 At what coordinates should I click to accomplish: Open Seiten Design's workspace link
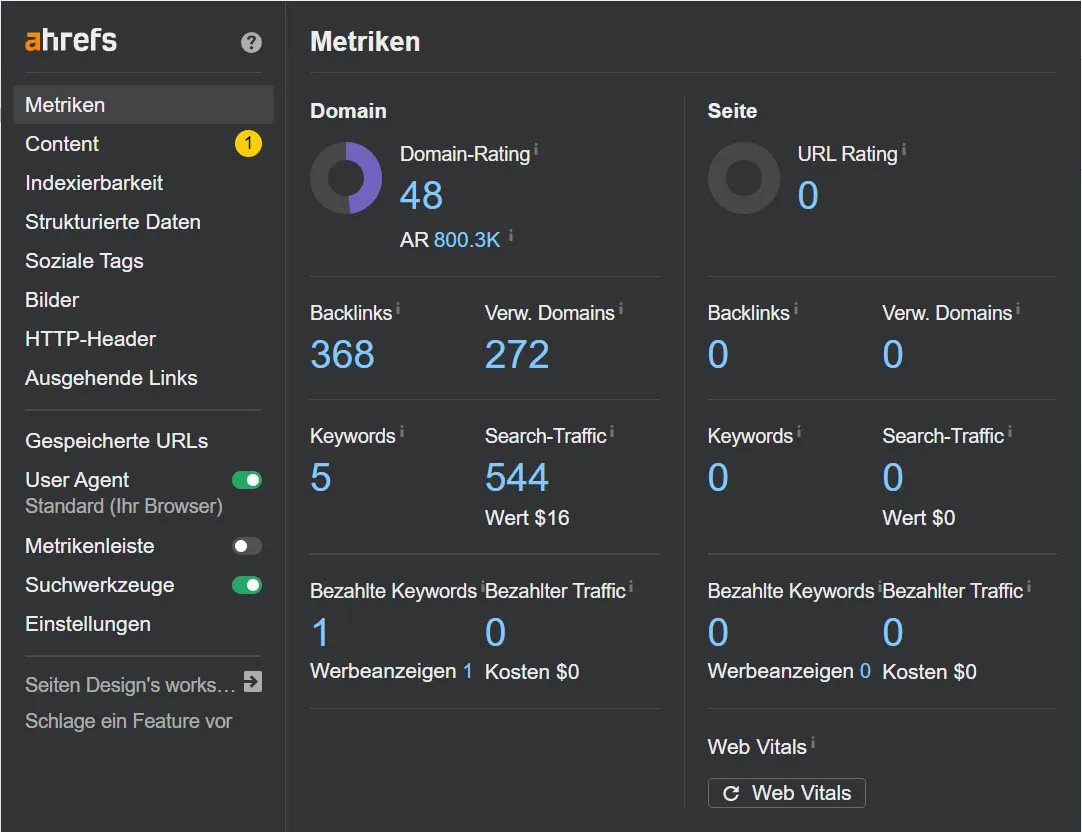130,684
